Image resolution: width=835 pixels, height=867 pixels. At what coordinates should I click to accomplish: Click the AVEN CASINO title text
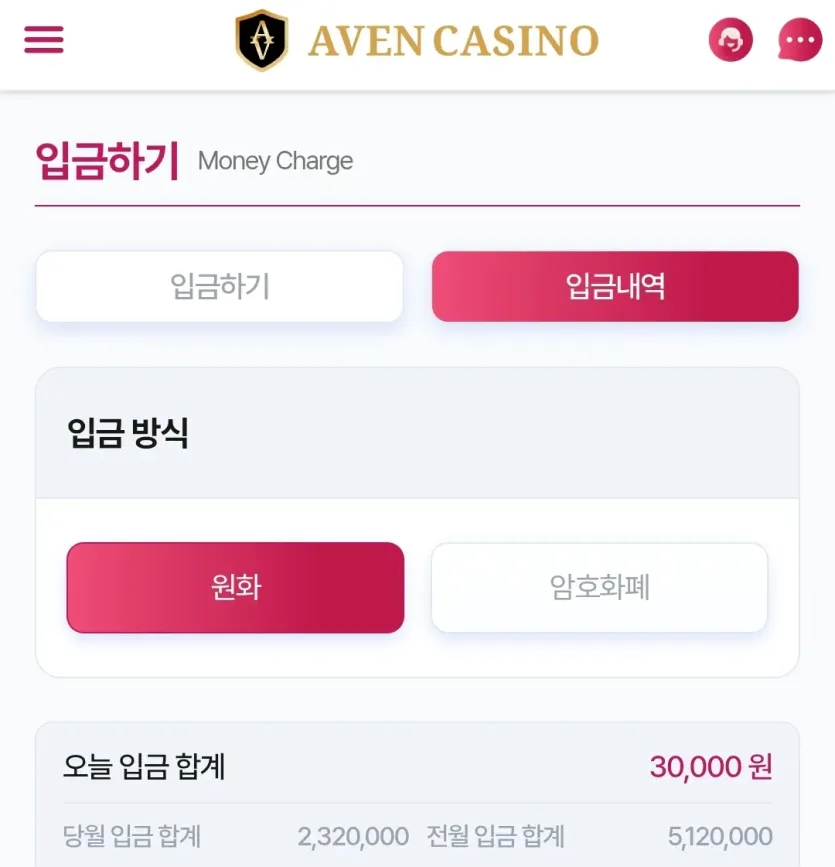453,41
